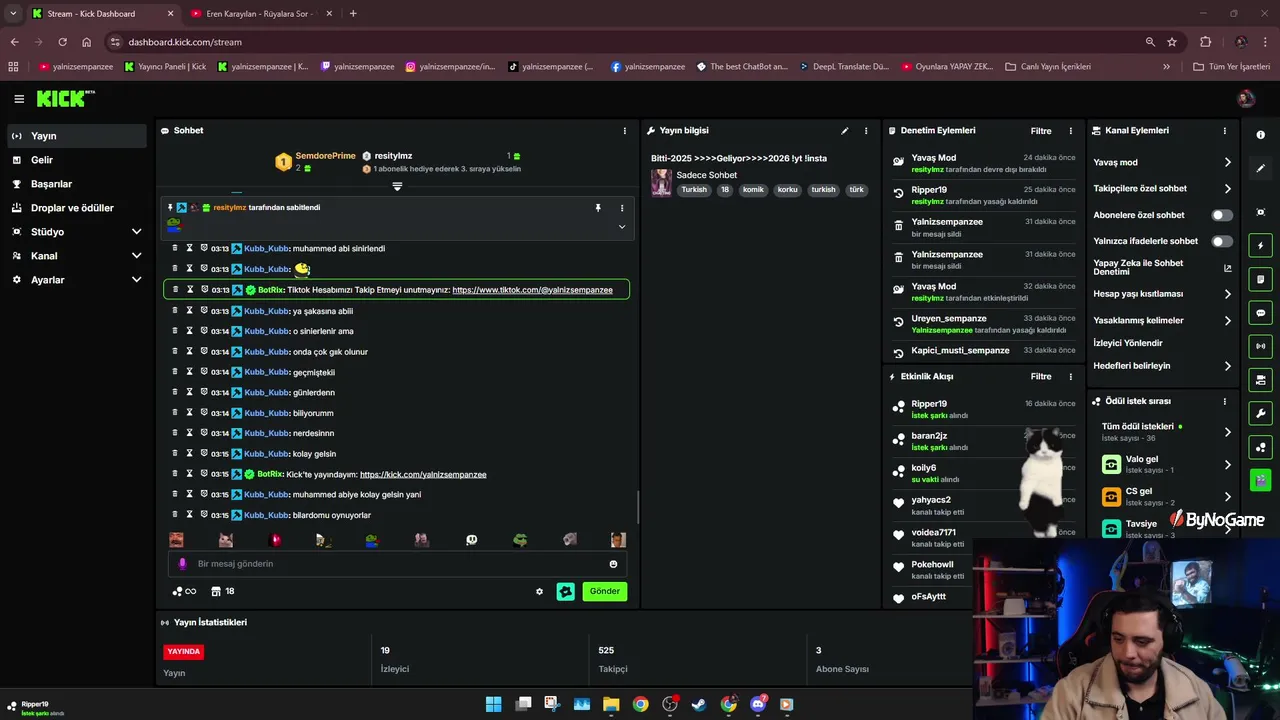The width and height of the screenshot is (1280, 720).
Task: Open the Yayıncı Paneli | Kick bookmark
Action: click(166, 67)
